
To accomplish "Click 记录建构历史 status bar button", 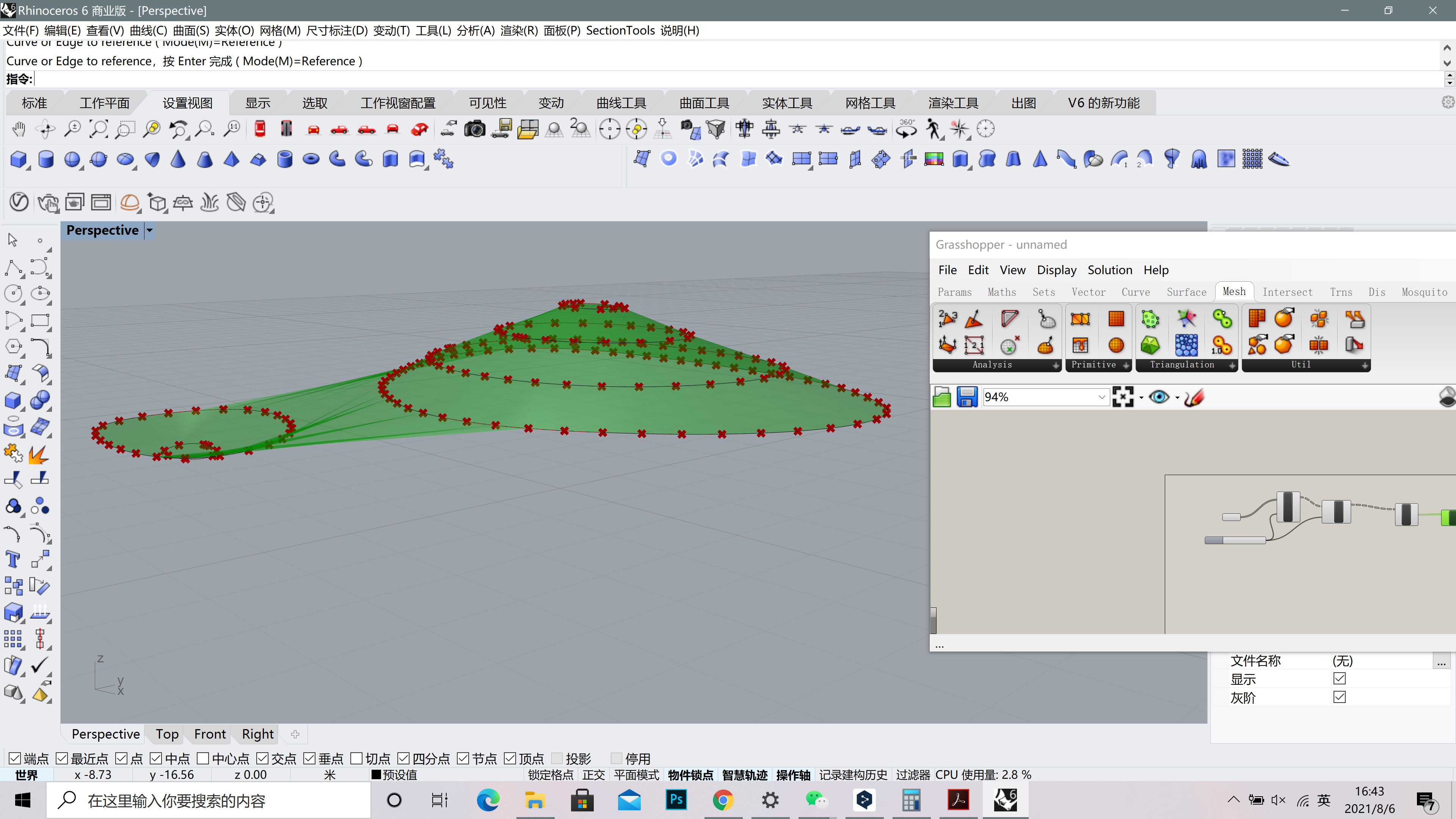I will [854, 775].
